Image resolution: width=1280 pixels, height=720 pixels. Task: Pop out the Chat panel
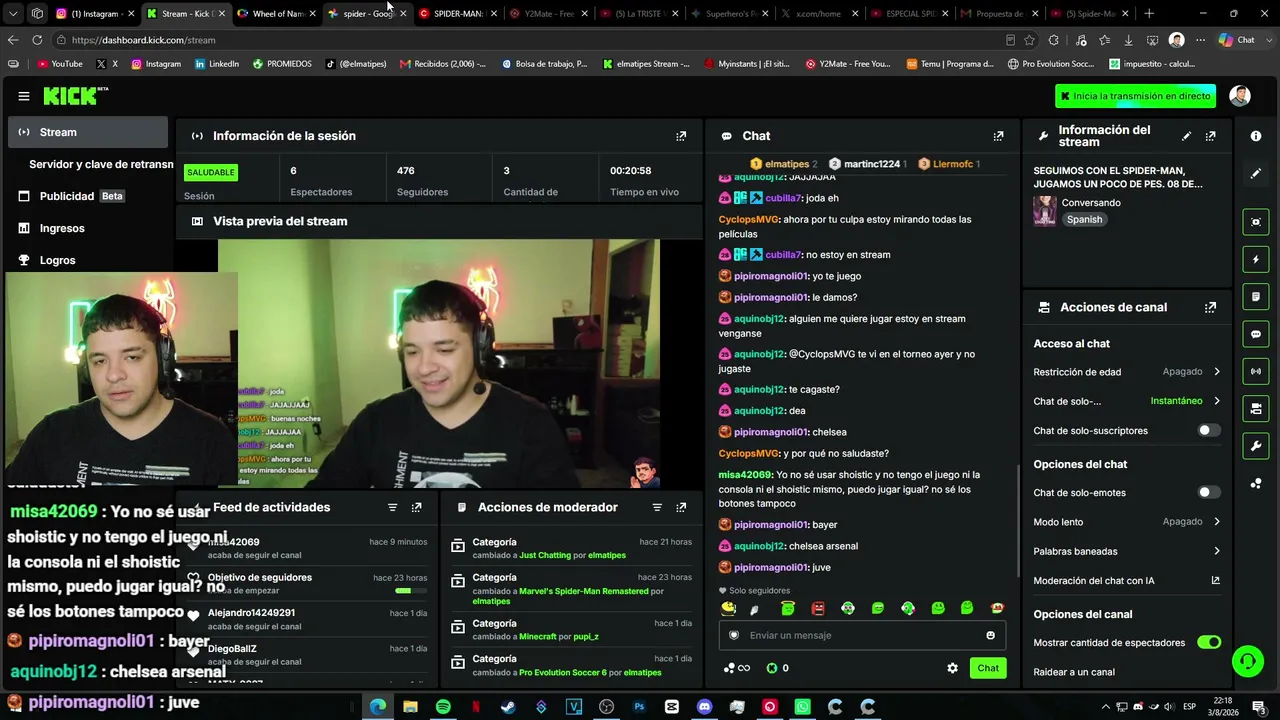[998, 136]
